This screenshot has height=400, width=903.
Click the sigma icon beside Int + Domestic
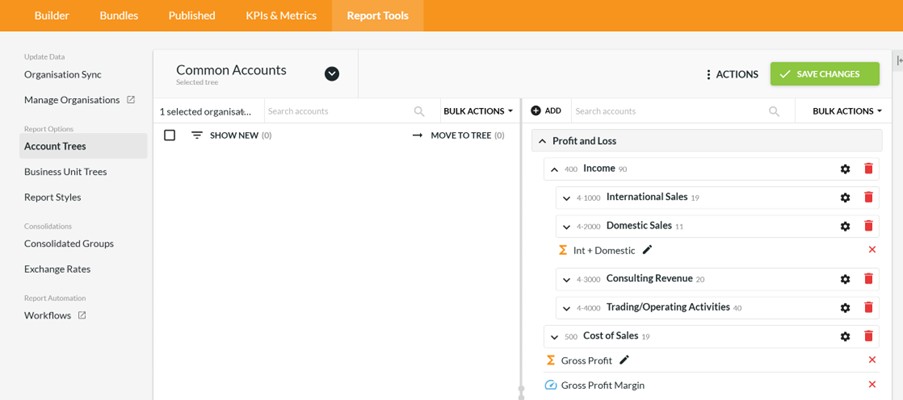(x=563, y=250)
